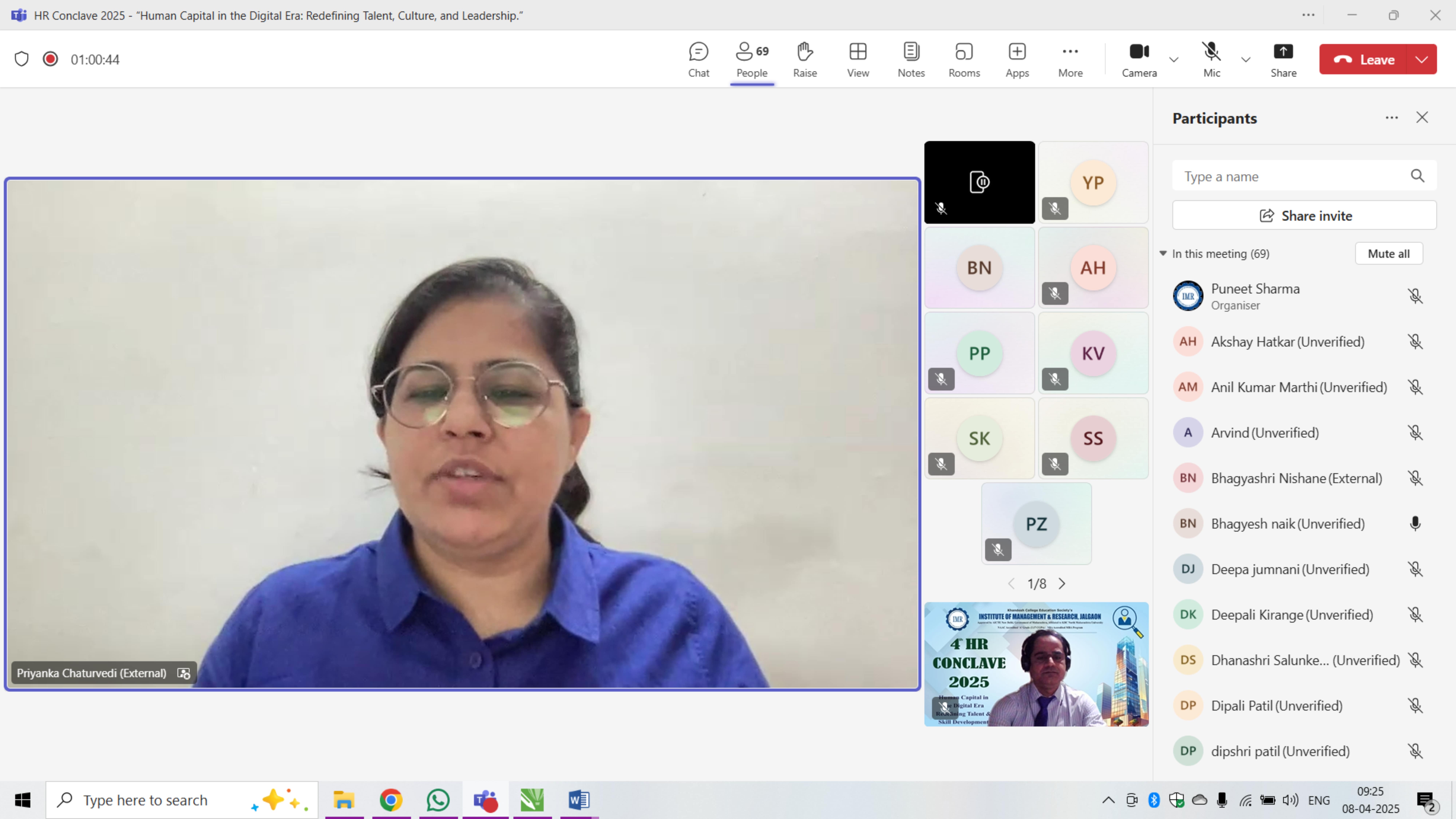The image size is (1456, 819).
Task: Share your screen
Action: pos(1284,59)
